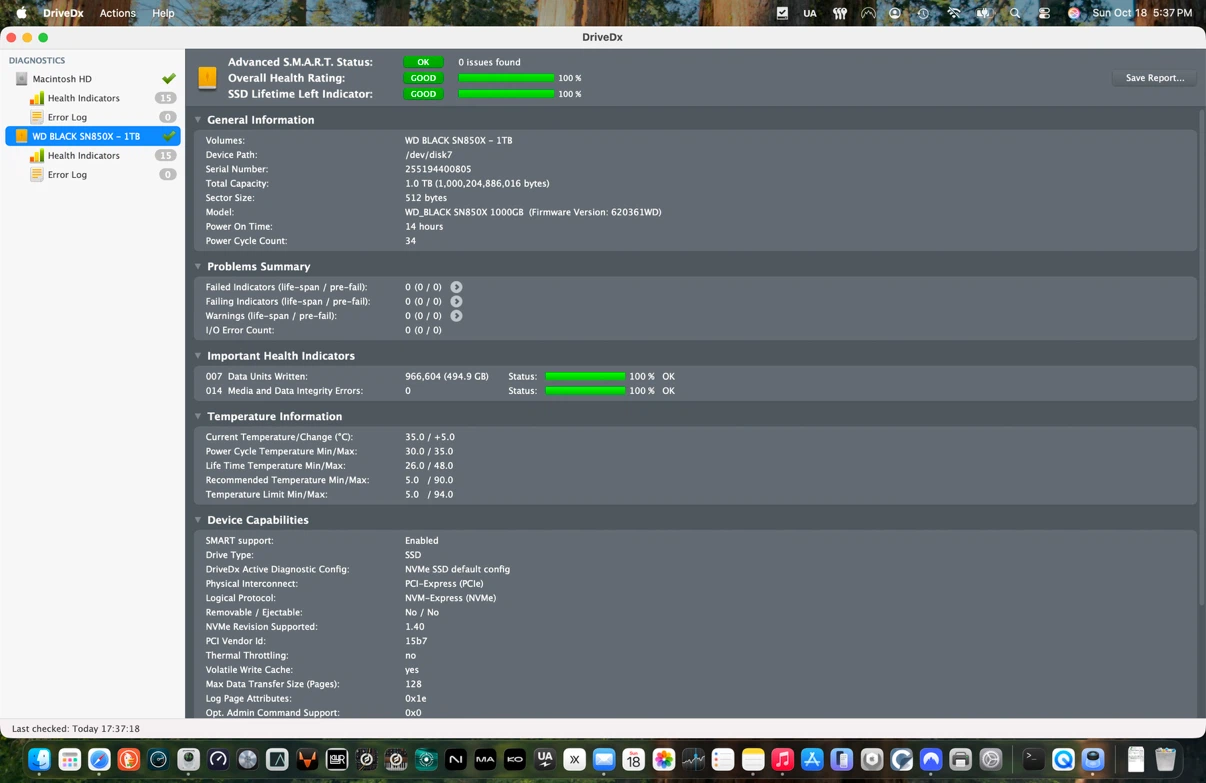The image size is (1206, 783).
Task: Collapse the General Information section
Action: (x=198, y=120)
